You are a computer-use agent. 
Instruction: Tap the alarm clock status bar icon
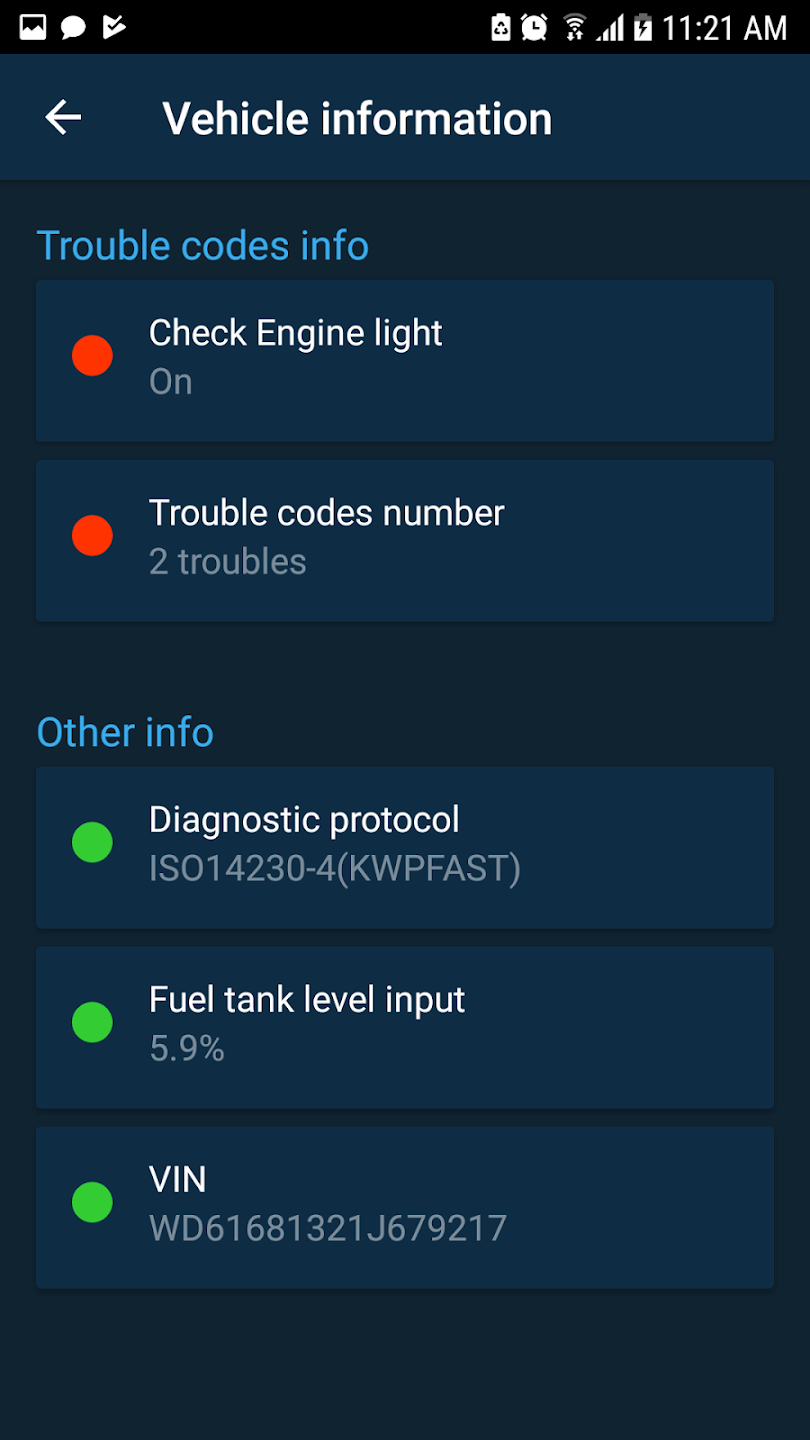(534, 27)
